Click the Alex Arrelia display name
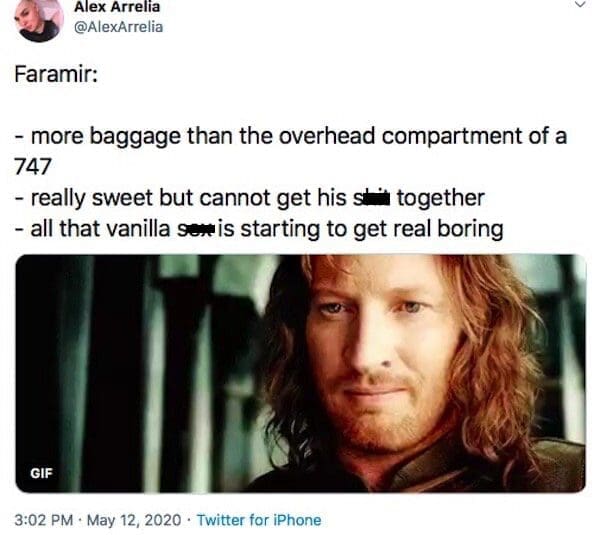600x535 pixels. (x=117, y=7)
